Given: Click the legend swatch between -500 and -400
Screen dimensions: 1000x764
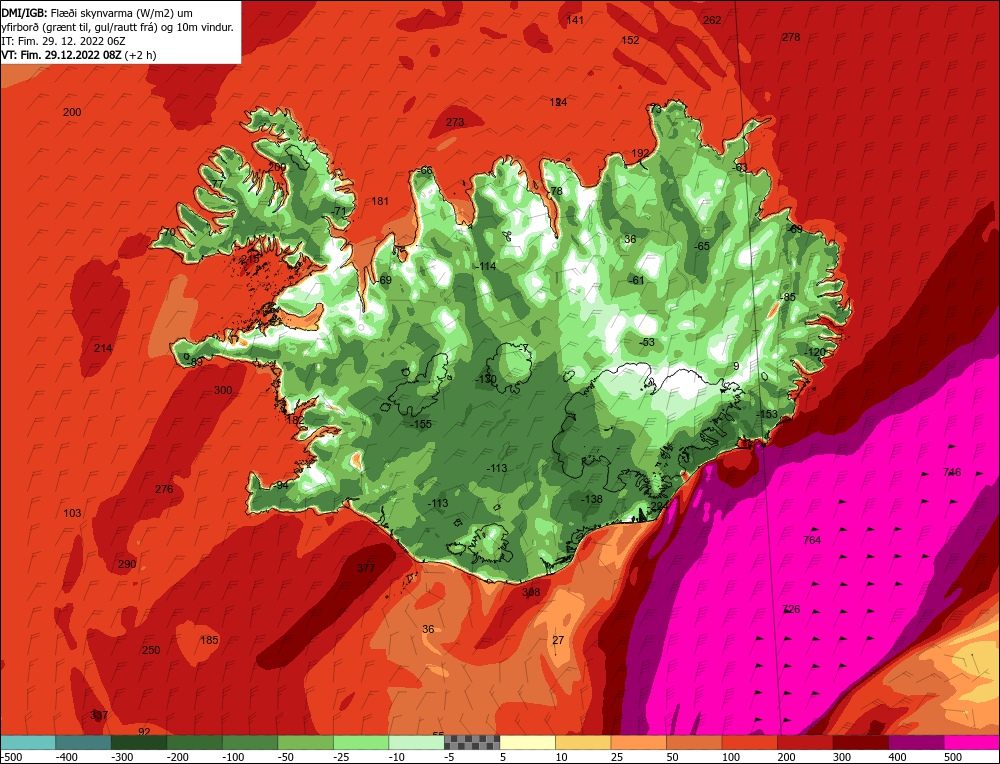Looking at the screenshot, I should pyautogui.click(x=28, y=742).
